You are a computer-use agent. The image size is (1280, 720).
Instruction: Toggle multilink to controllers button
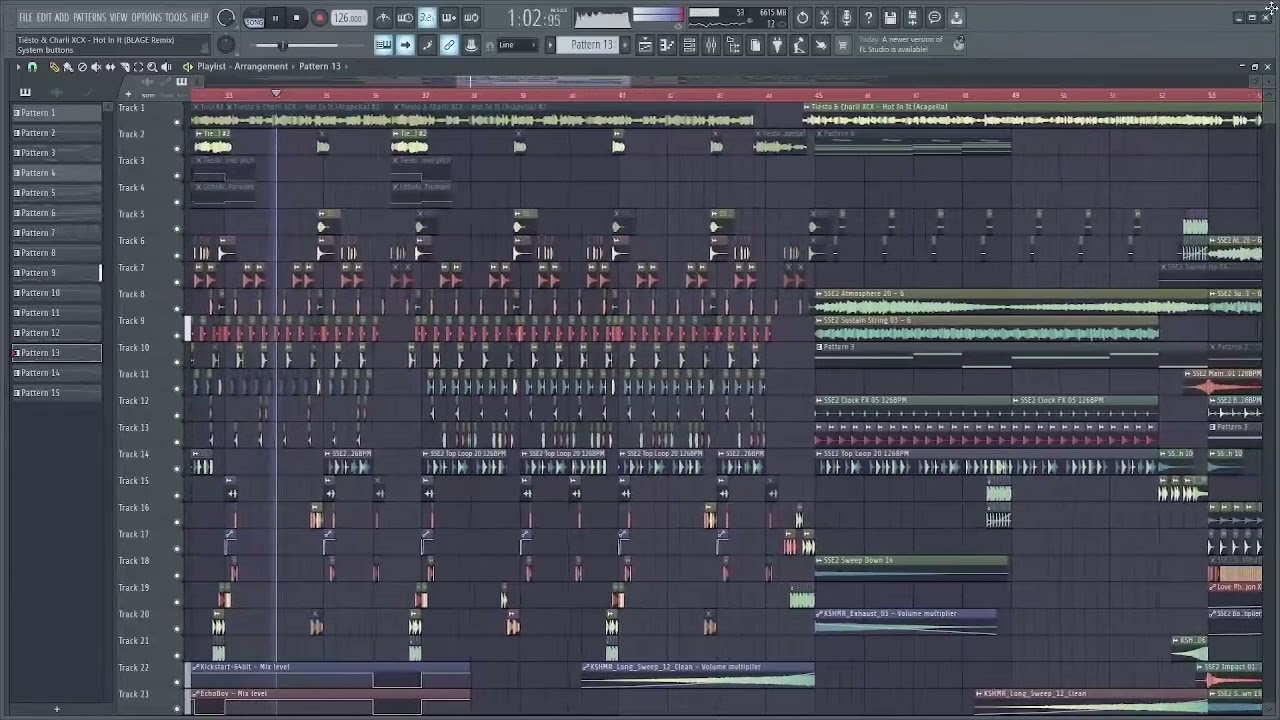[449, 45]
